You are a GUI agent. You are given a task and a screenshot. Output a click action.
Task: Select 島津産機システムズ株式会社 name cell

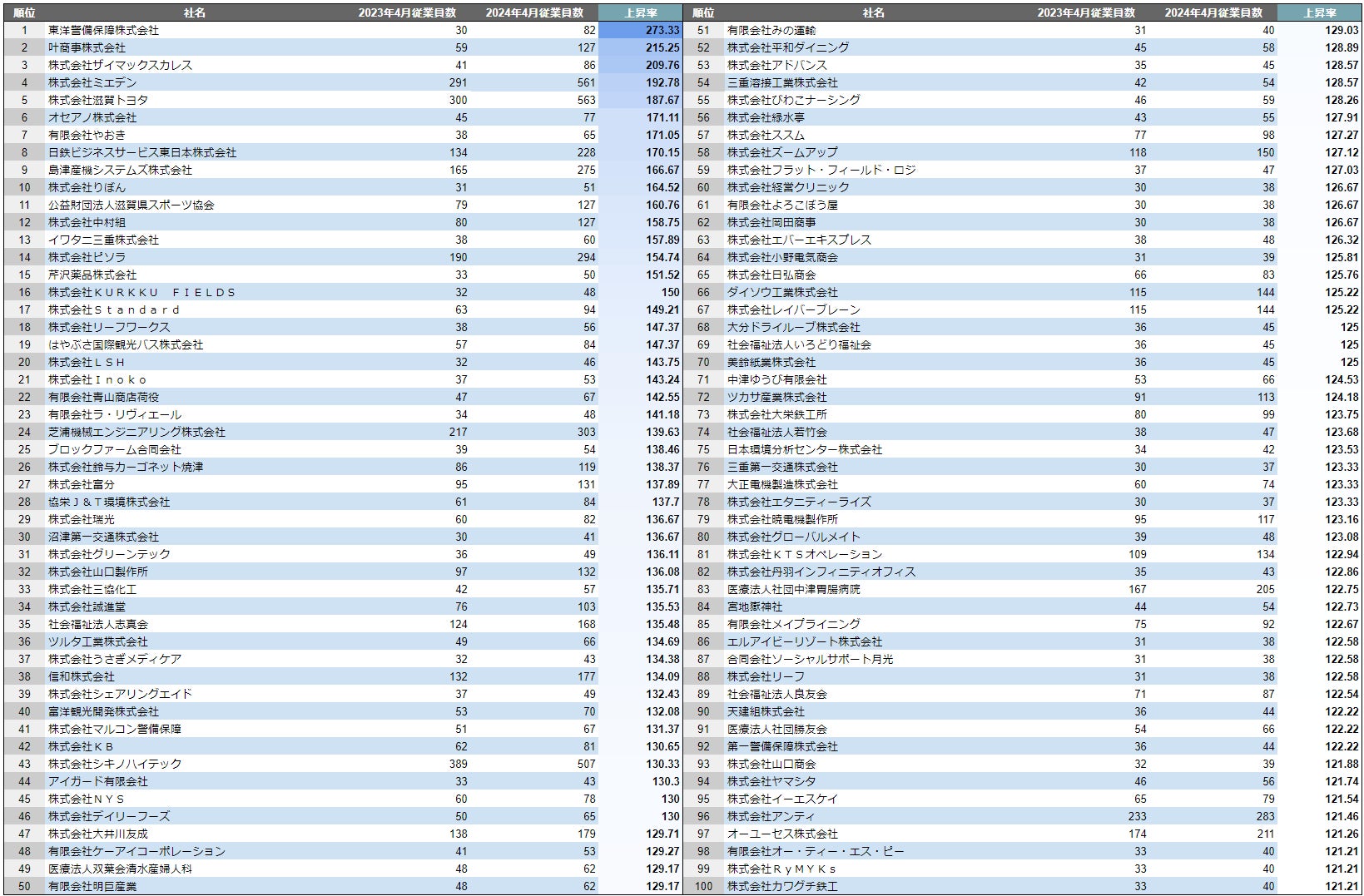pos(120,170)
